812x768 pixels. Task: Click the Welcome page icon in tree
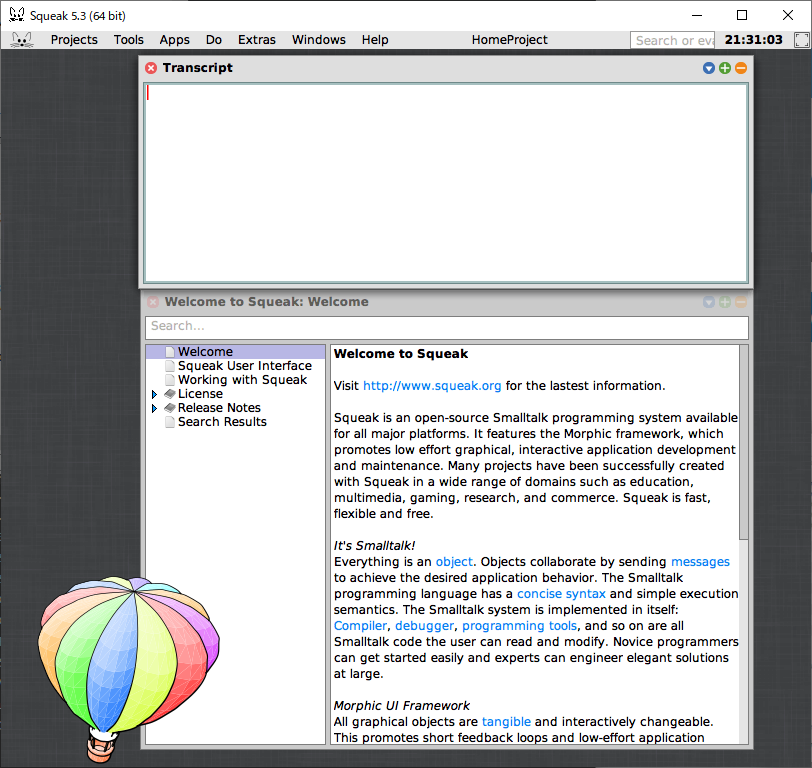(x=170, y=352)
